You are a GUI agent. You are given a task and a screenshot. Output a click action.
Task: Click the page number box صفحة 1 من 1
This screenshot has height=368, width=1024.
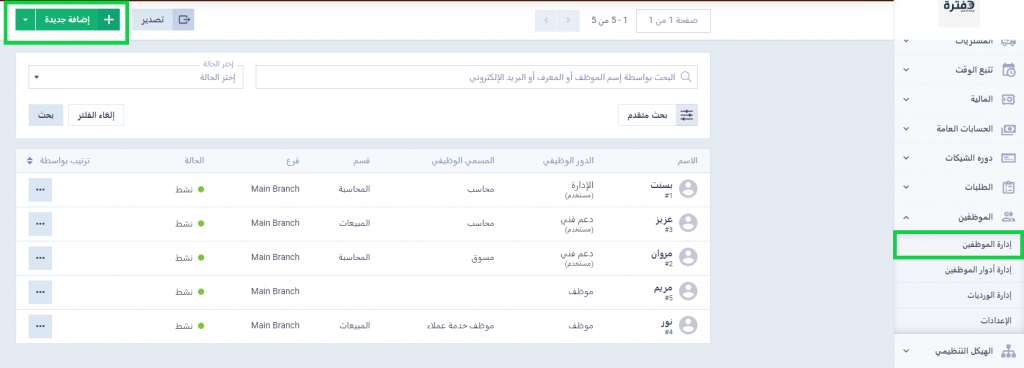[x=673, y=21]
